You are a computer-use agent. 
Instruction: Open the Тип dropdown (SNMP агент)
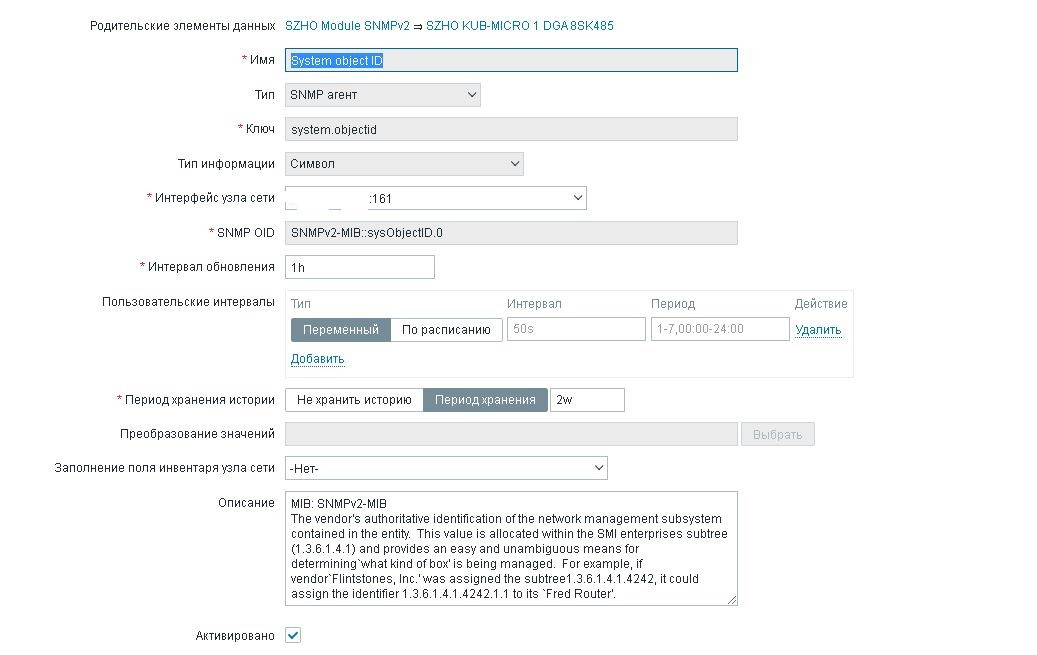(x=383, y=95)
